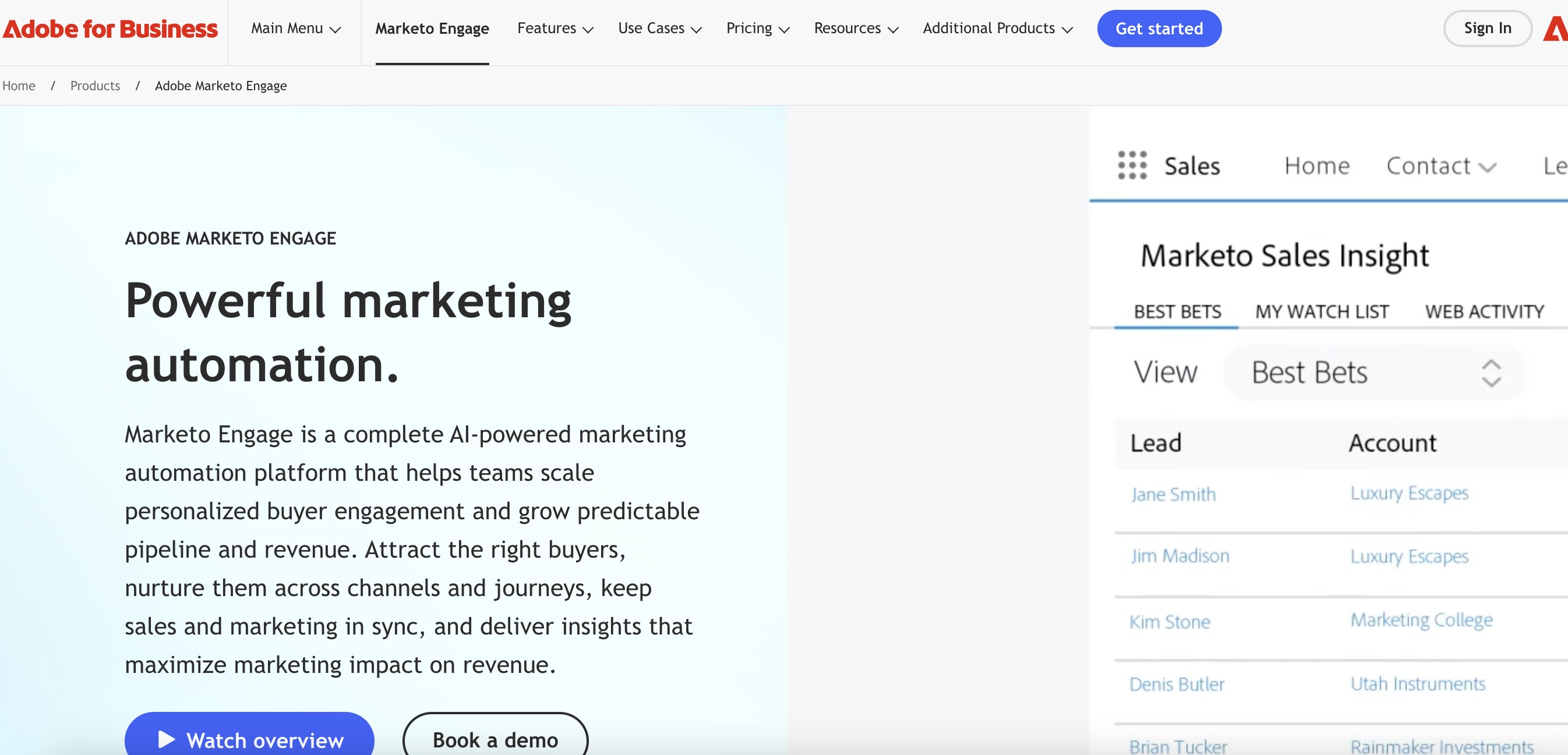Click the Sign In button
The image size is (1568, 755).
tap(1487, 29)
